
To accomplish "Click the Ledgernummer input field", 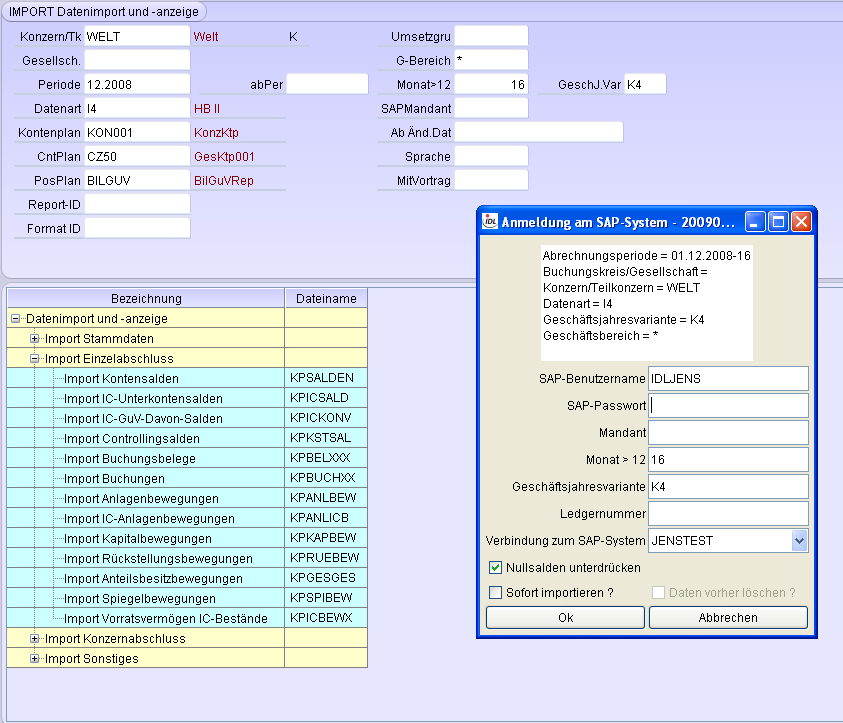I will click(728, 513).
